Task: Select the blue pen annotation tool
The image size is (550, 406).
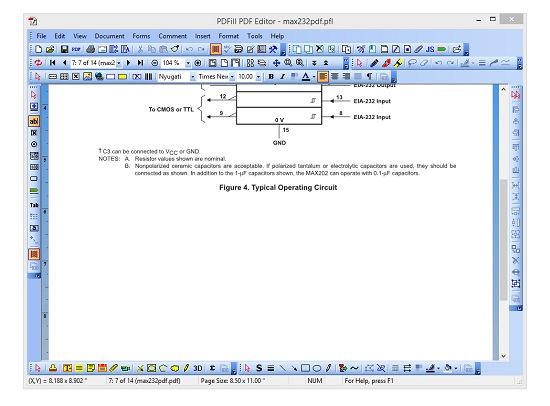Action: tap(374, 63)
